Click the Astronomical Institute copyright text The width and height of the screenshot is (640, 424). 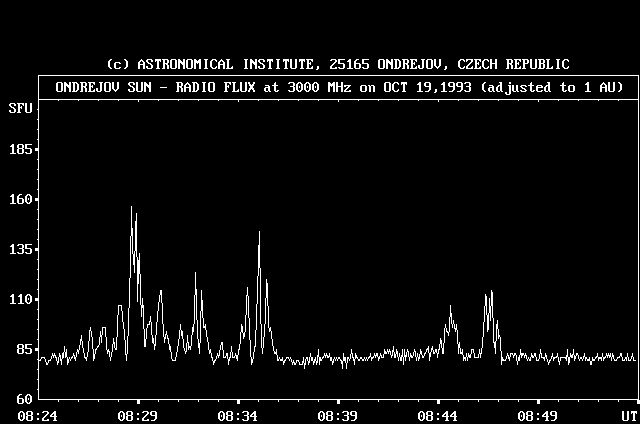click(x=338, y=64)
